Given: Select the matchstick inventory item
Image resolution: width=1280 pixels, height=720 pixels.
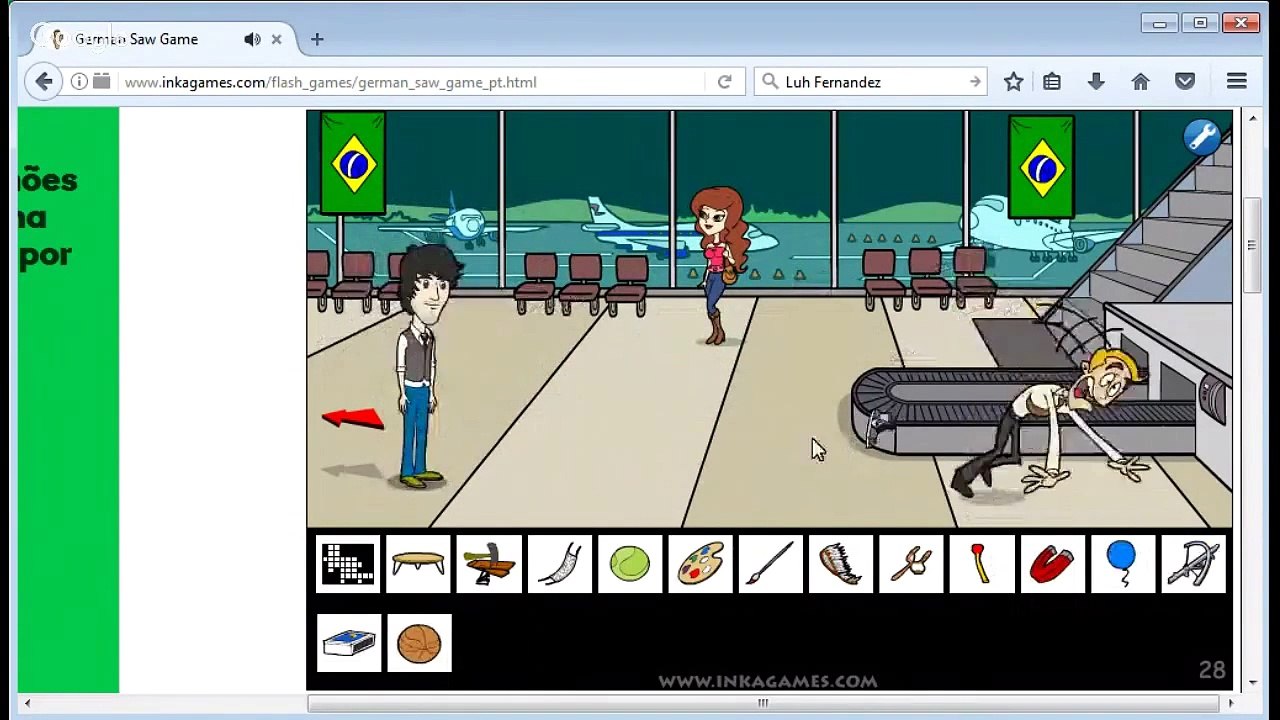Looking at the screenshot, I should (x=982, y=564).
